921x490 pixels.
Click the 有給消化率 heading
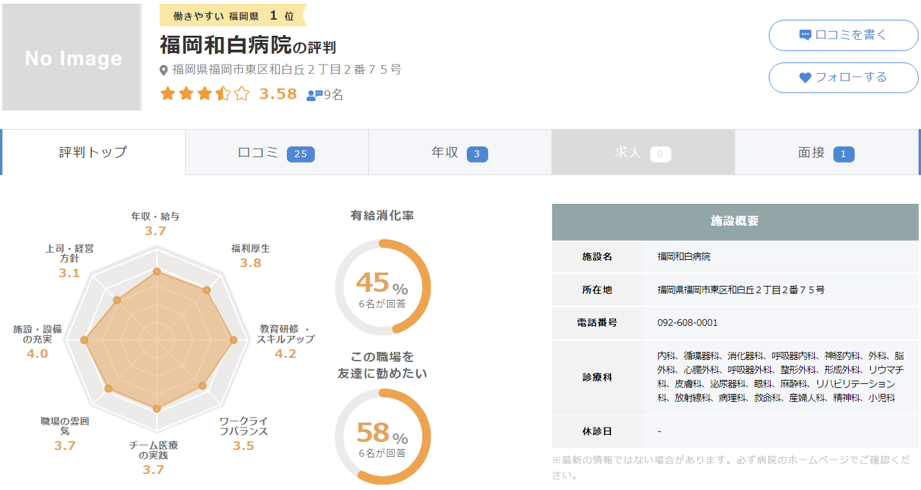pos(382,216)
